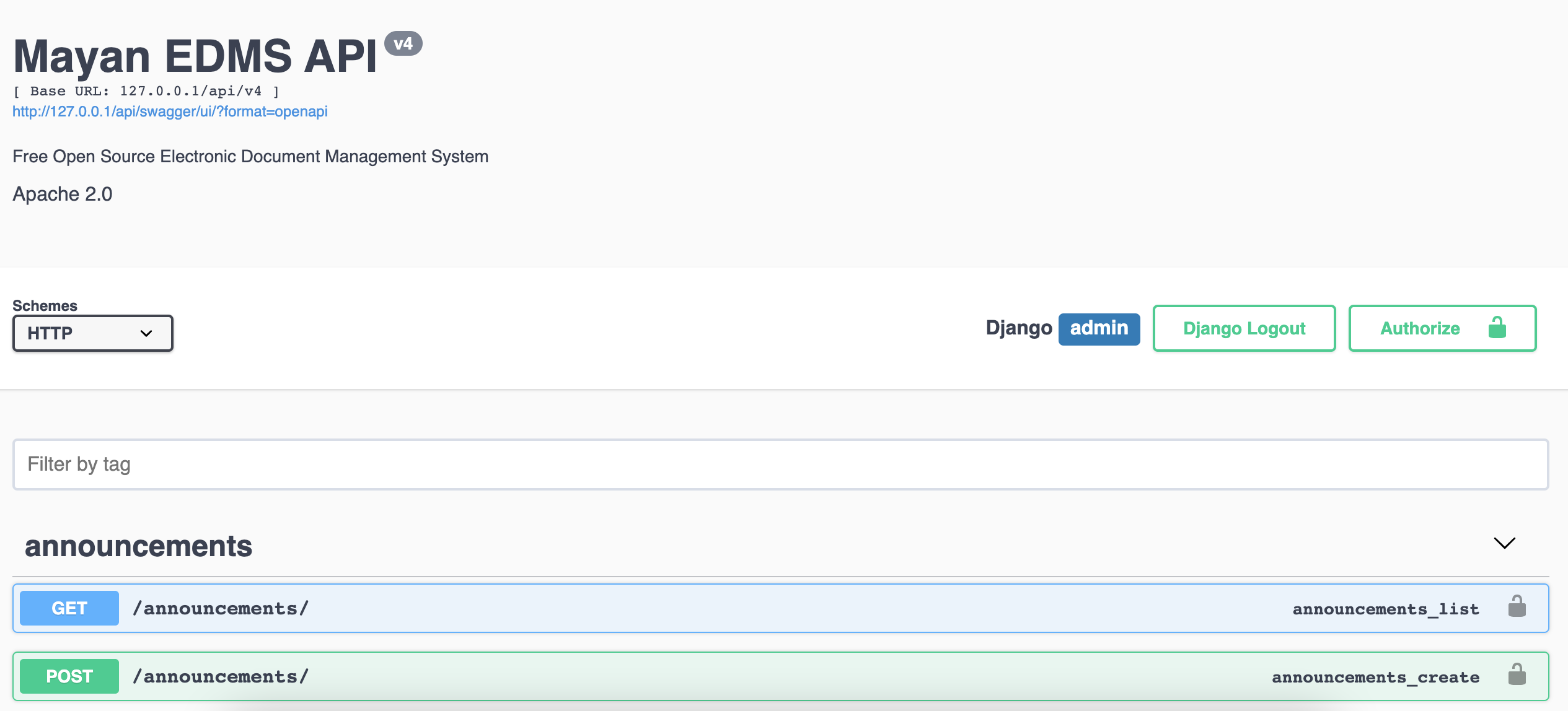Click the Filter by tag field
1568x711 pixels.
784,465
